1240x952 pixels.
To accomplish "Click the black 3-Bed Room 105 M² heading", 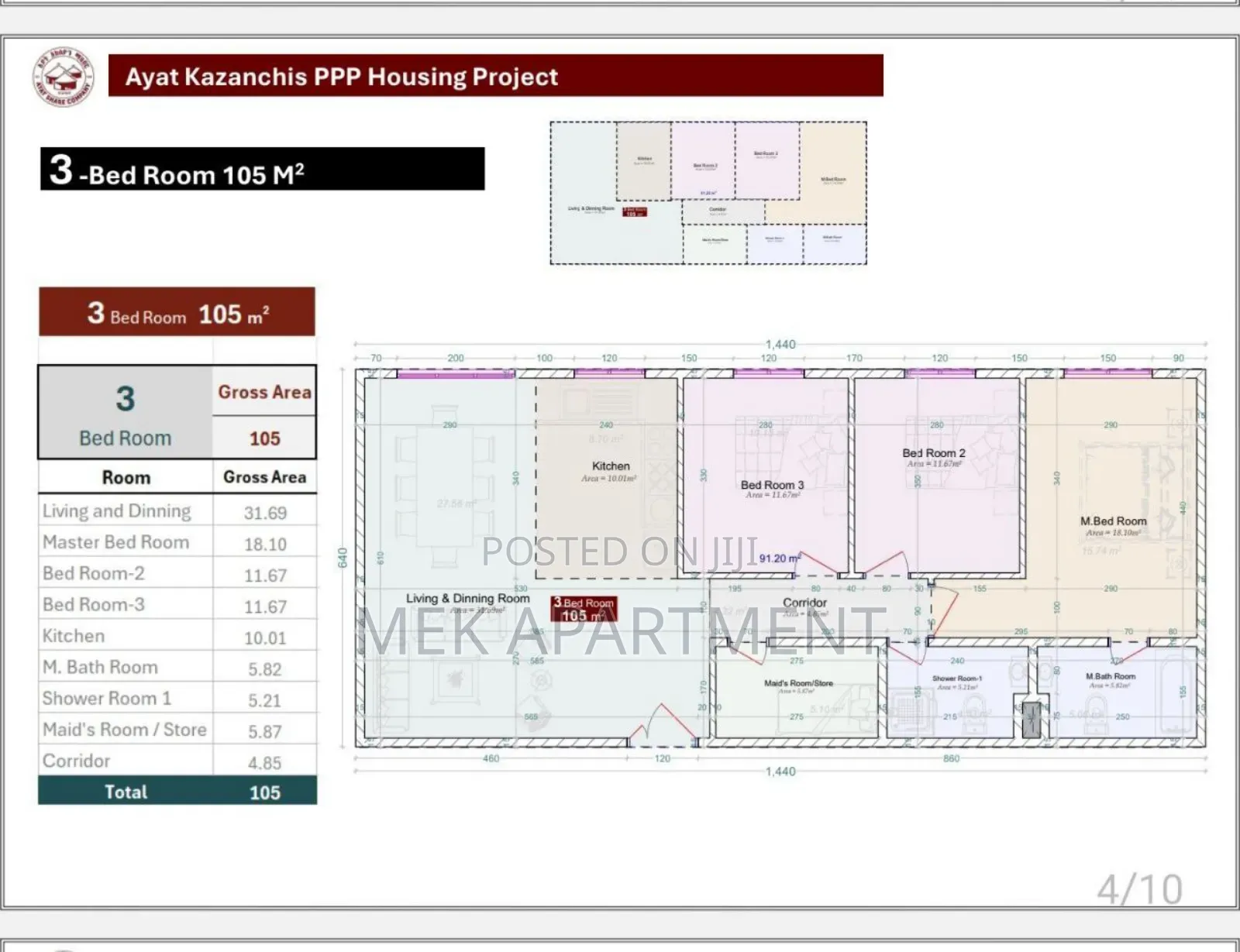I will click(x=262, y=170).
